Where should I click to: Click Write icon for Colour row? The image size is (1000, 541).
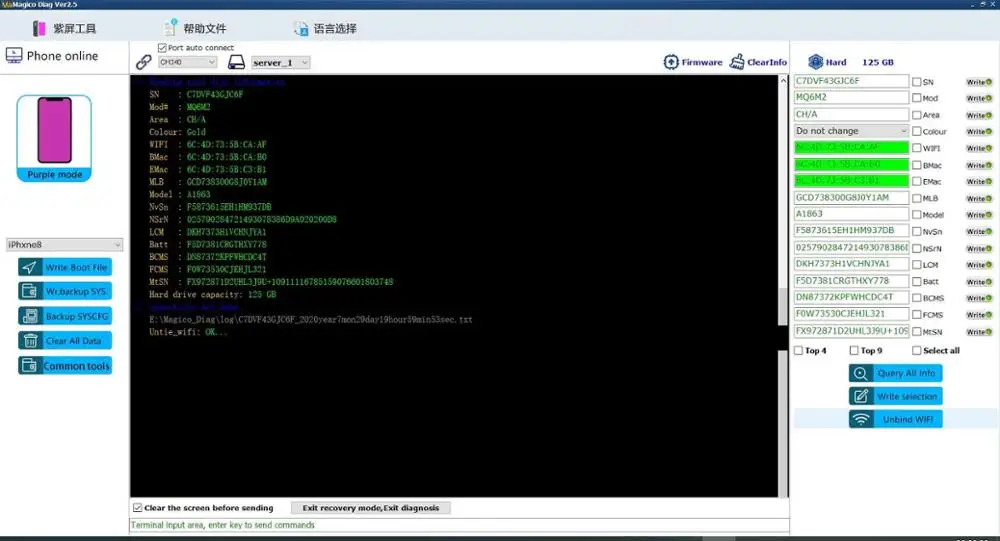point(979,131)
